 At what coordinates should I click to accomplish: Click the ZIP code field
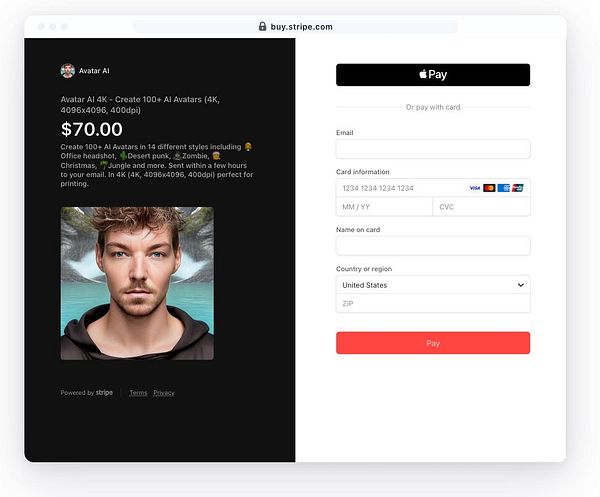[x=433, y=303]
